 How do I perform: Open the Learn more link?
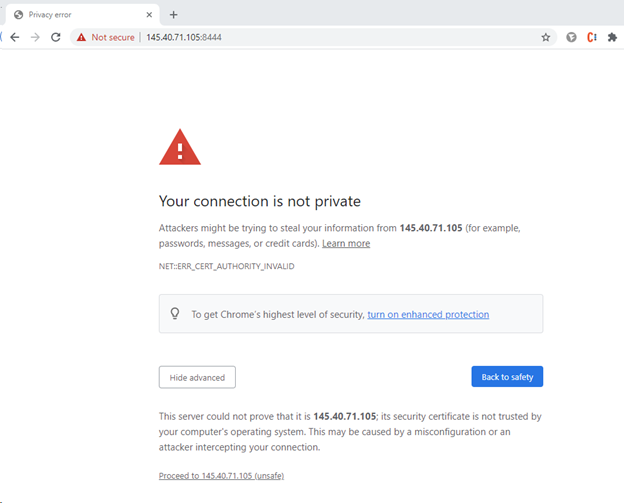[346, 243]
